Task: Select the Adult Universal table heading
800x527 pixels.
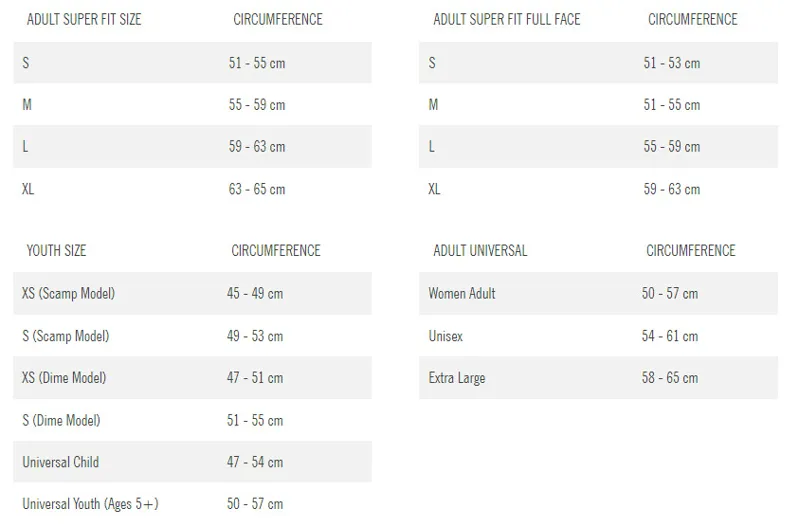Action: 480,251
